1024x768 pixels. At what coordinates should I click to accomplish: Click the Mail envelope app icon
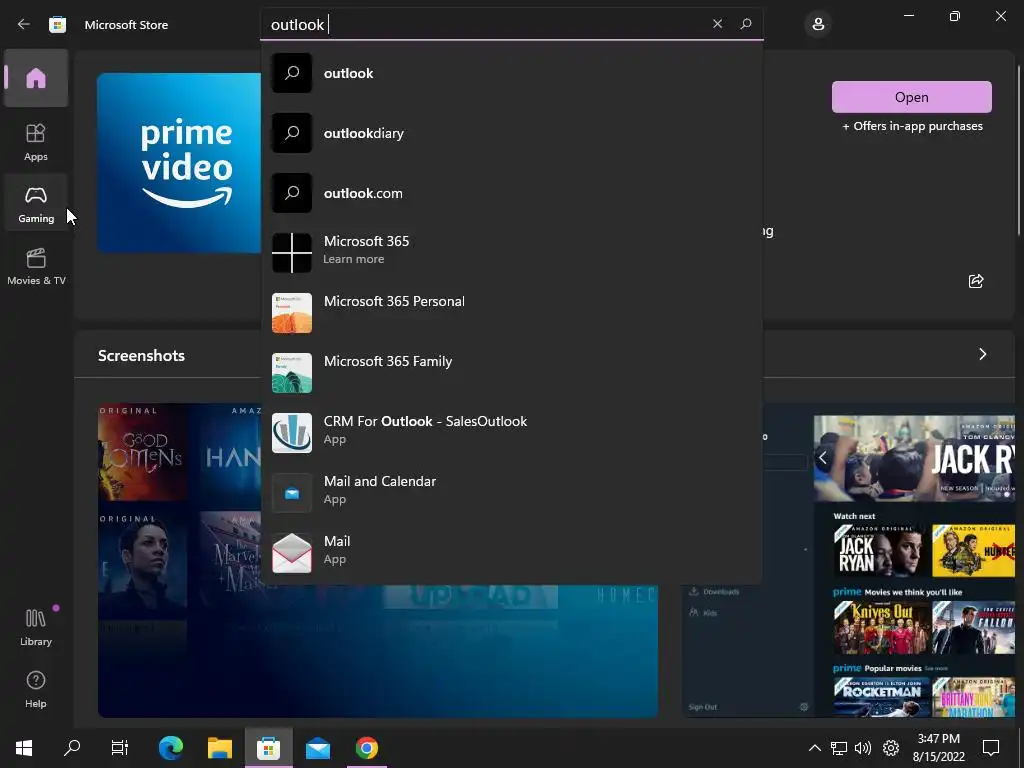(292, 552)
